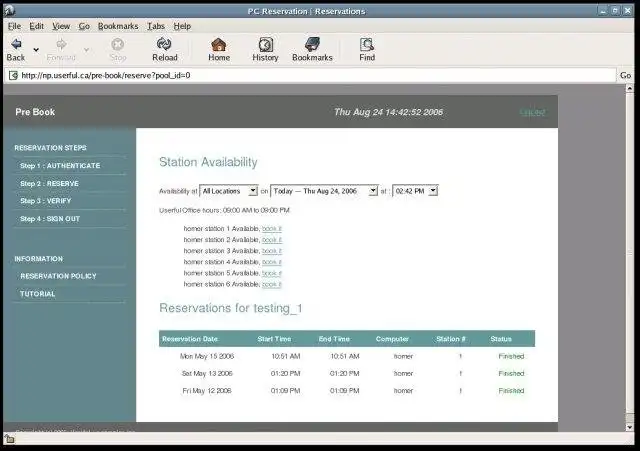Go to Home with the house icon
Image resolution: width=640 pixels, height=451 pixels.
click(x=219, y=44)
